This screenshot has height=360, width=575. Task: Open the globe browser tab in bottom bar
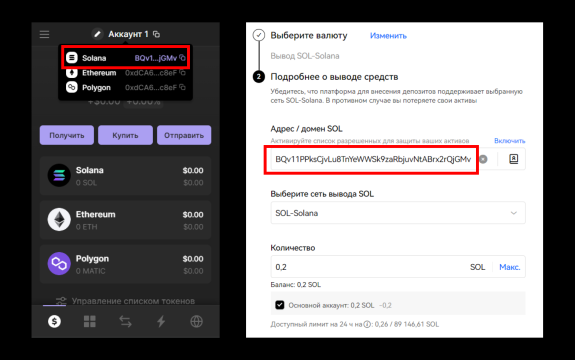[x=197, y=322]
